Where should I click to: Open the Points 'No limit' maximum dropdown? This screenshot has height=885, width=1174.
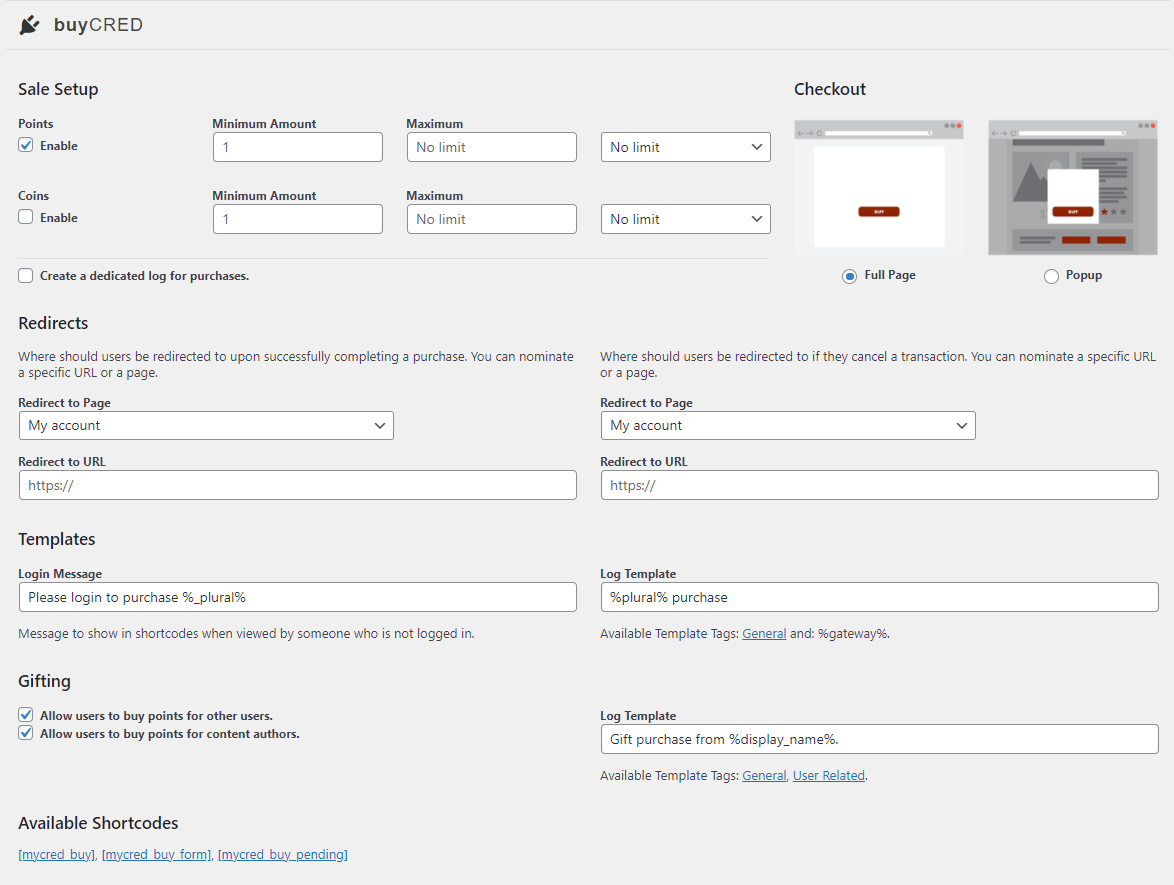[685, 146]
